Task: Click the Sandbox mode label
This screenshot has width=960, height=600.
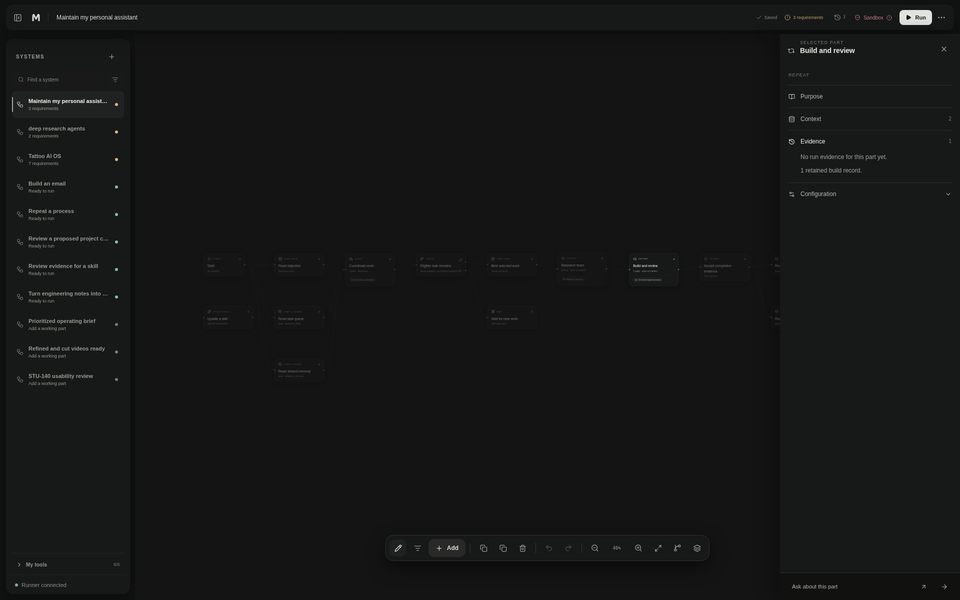Action: click(873, 18)
